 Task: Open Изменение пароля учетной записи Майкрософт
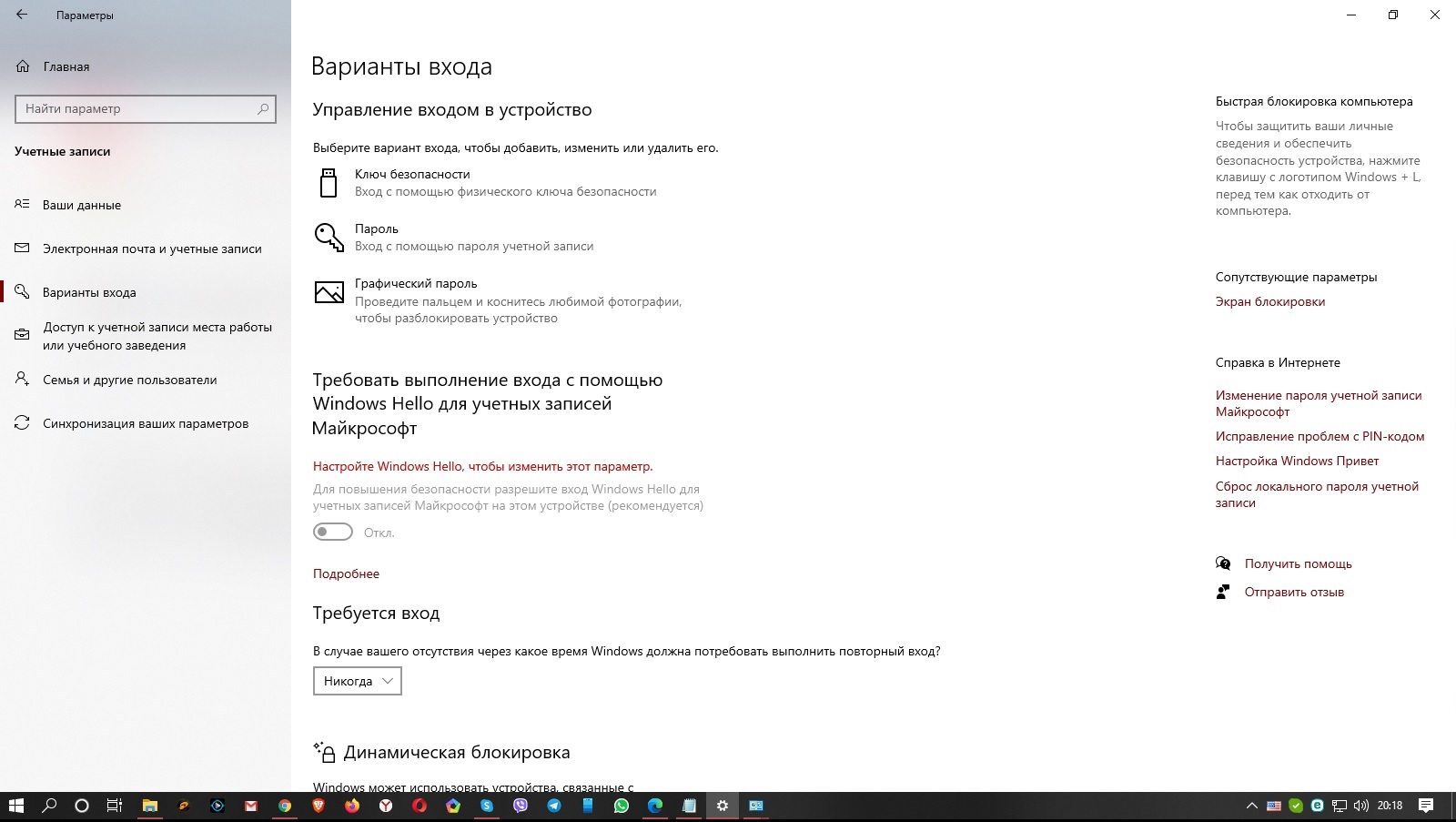(1319, 403)
